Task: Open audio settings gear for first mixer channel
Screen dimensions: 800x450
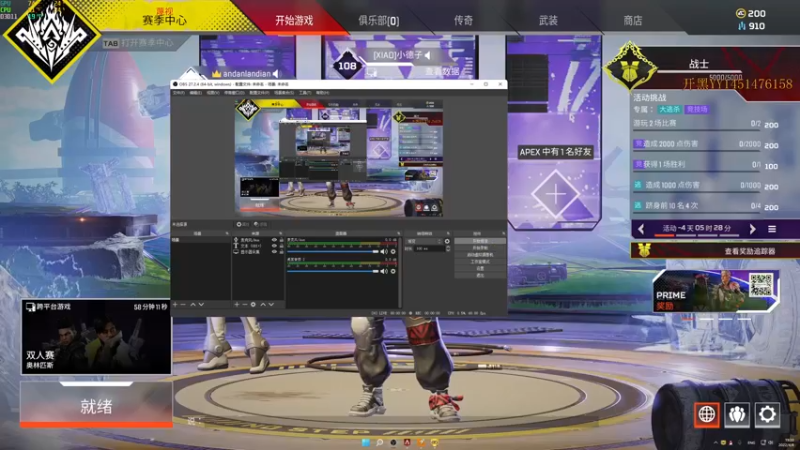Action: (x=393, y=252)
